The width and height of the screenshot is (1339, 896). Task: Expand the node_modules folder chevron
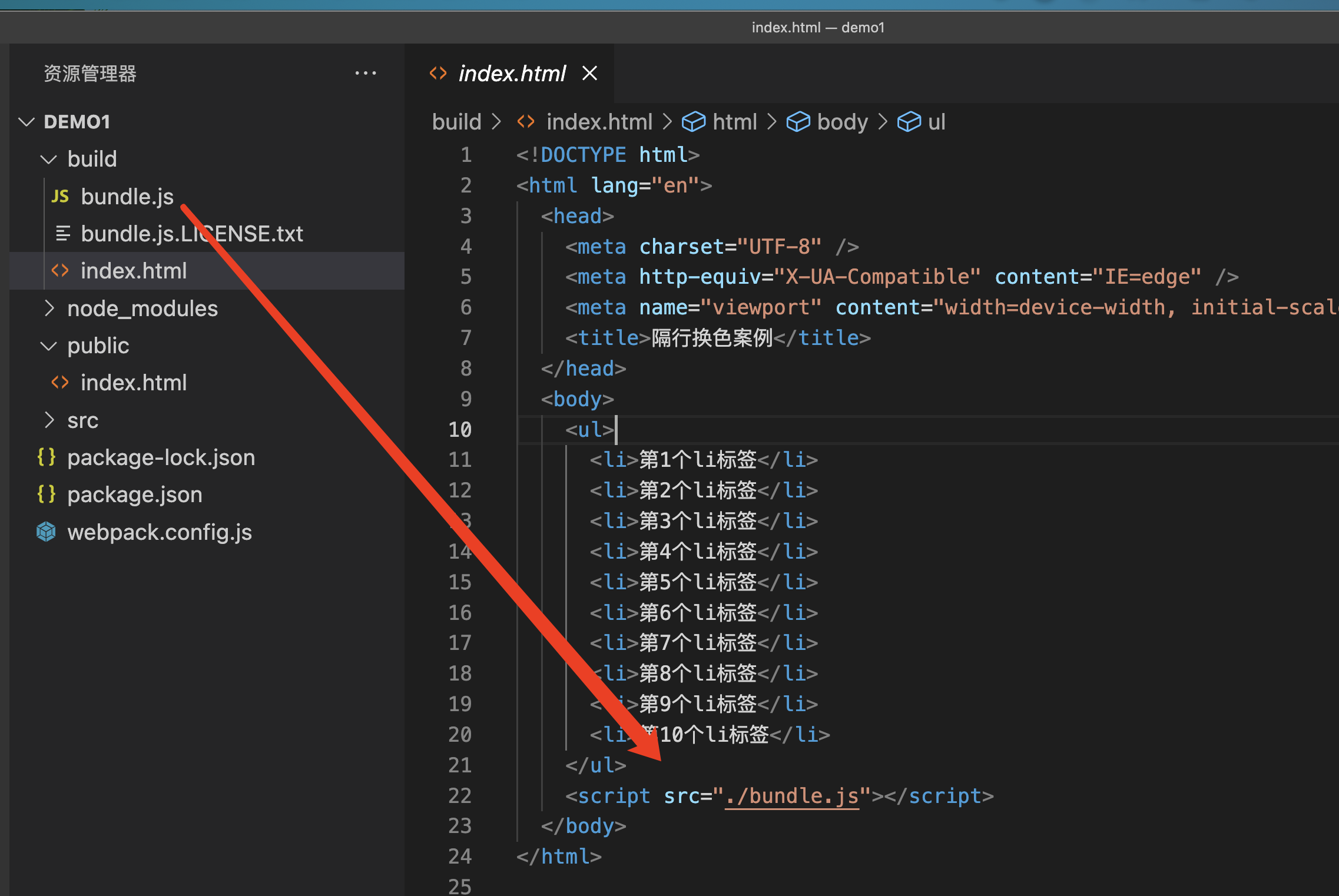click(x=49, y=308)
